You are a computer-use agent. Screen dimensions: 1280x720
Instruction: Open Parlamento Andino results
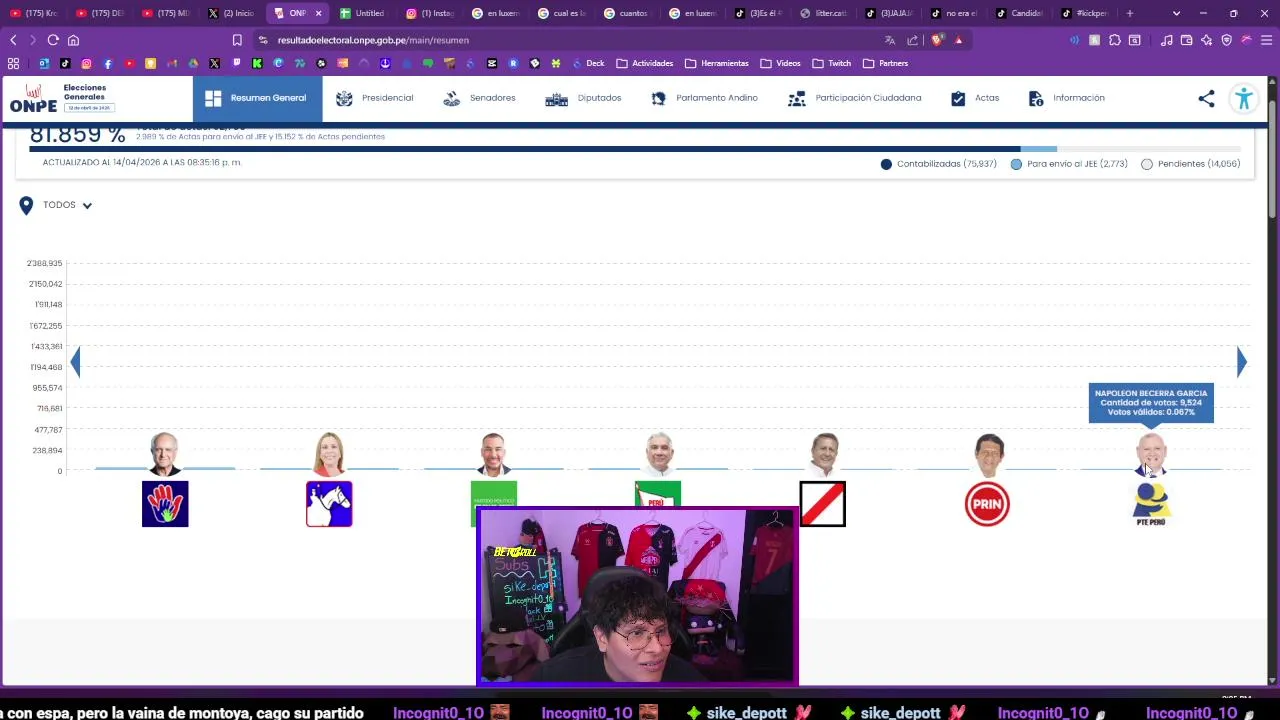704,98
